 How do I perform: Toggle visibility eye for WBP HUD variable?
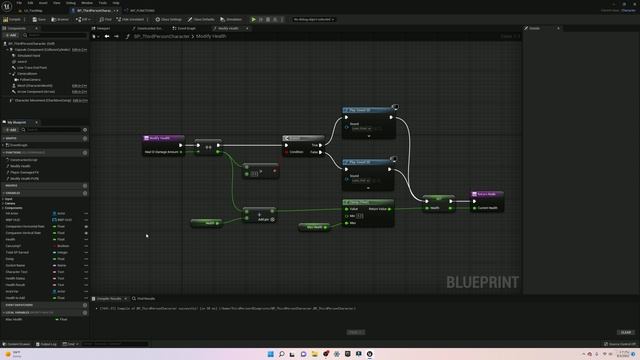(86, 220)
